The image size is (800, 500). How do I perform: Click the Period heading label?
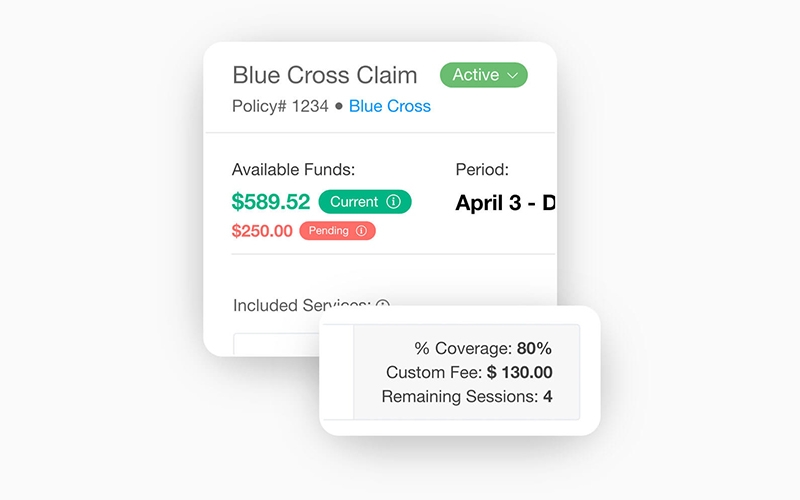[x=482, y=170]
